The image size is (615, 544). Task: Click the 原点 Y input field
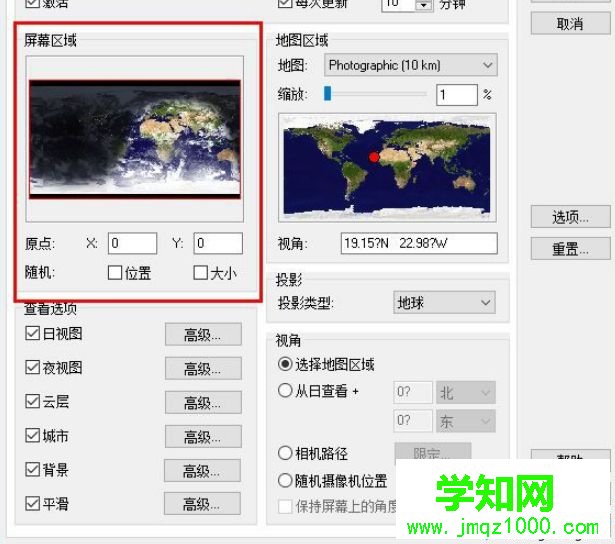point(218,243)
